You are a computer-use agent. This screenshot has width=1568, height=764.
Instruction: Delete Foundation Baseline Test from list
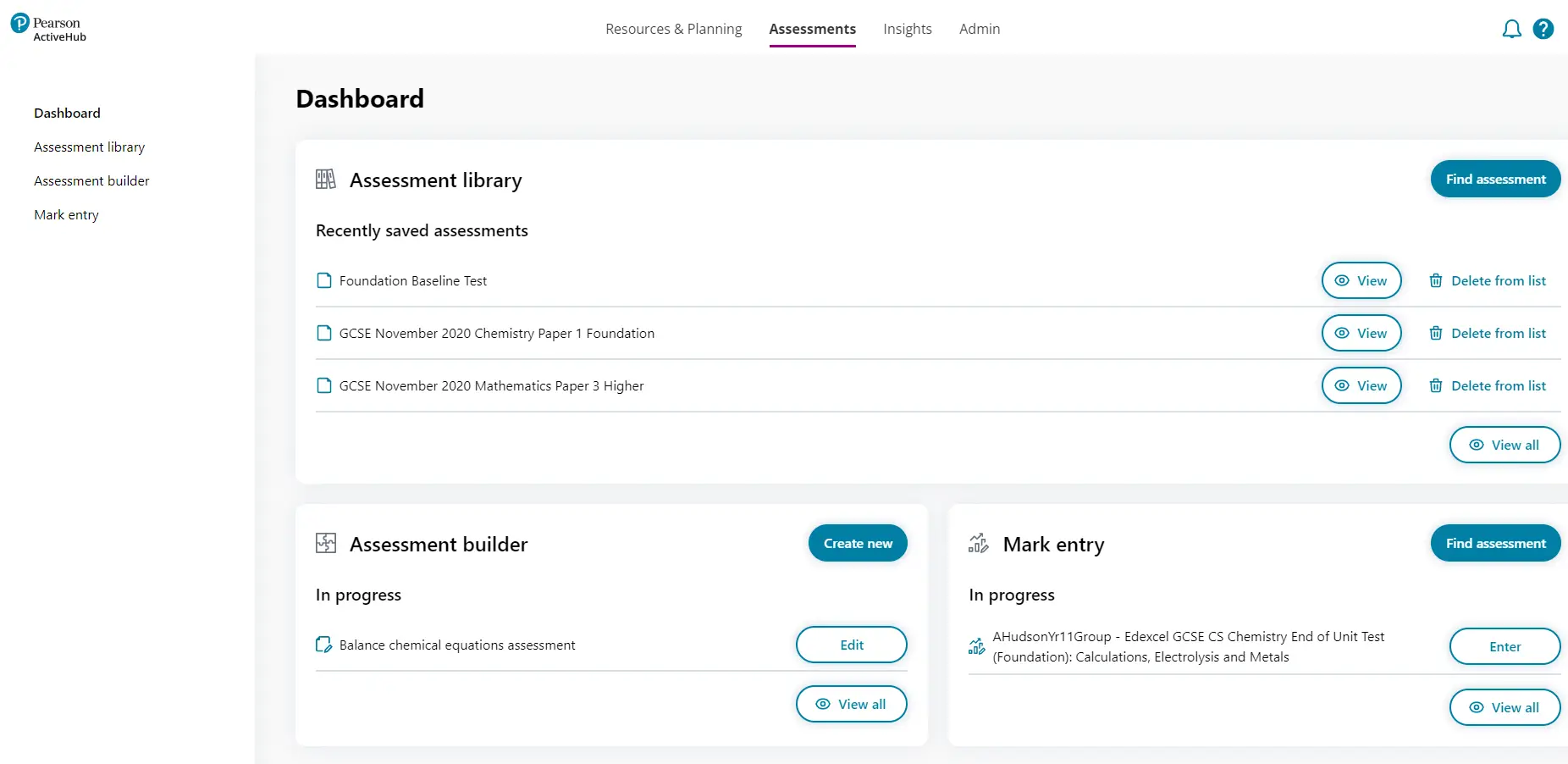pyautogui.click(x=1487, y=280)
